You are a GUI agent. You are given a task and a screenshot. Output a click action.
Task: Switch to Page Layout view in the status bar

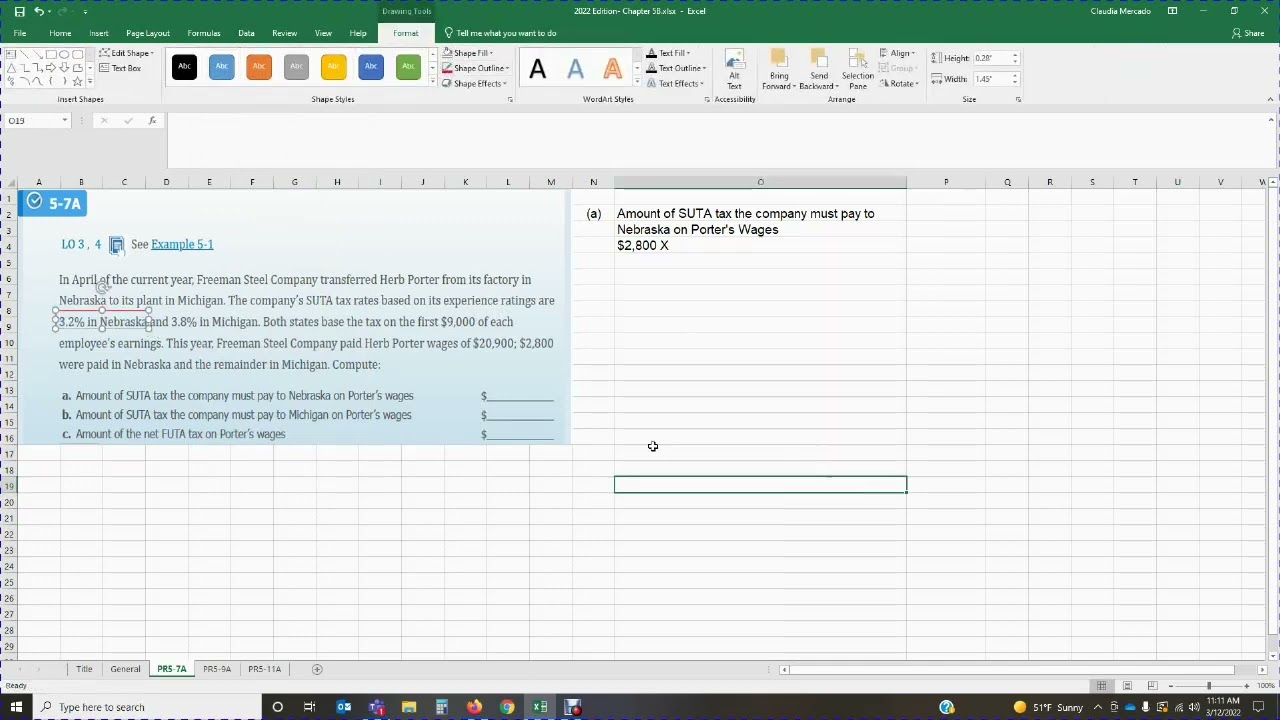click(1127, 686)
